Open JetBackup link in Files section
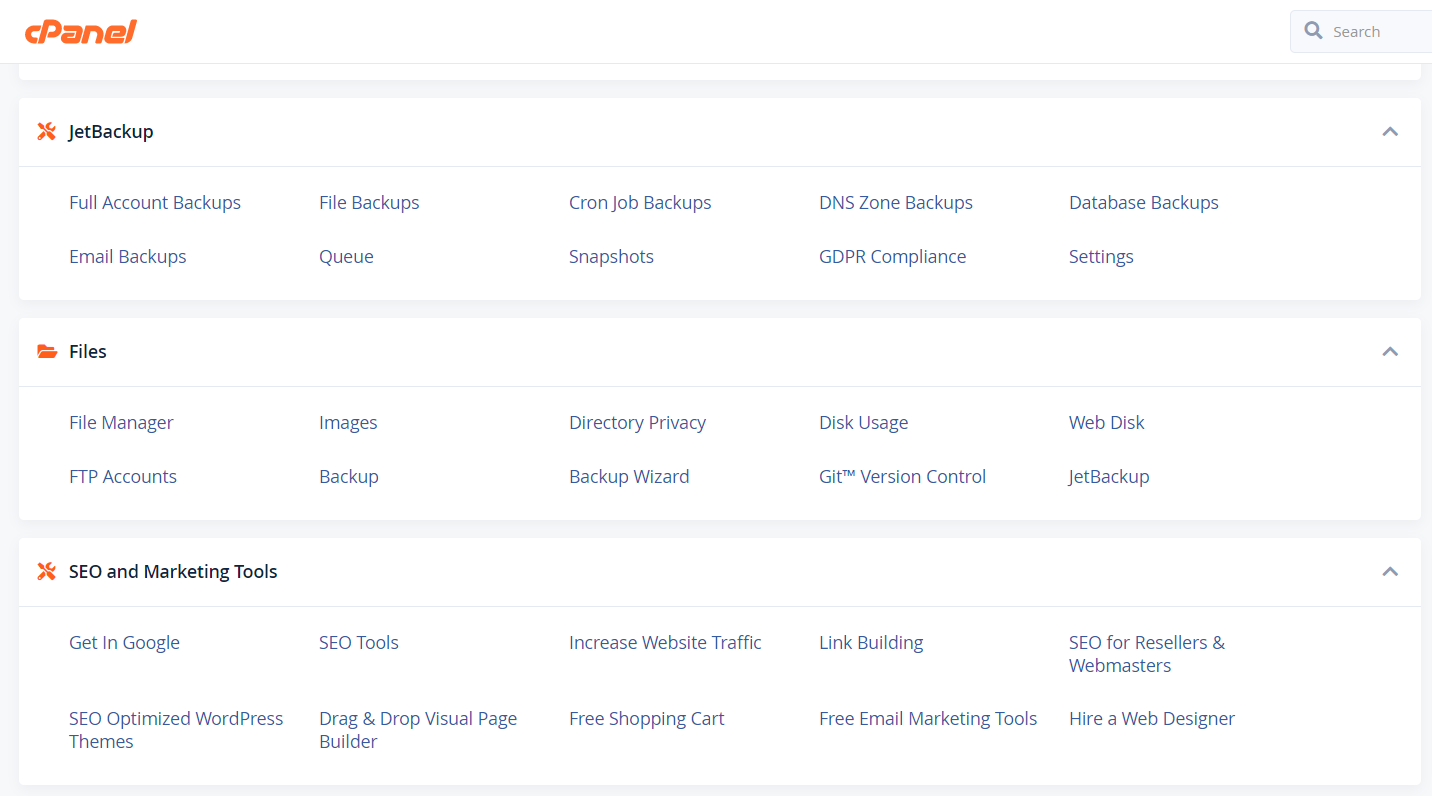Image resolution: width=1432 pixels, height=796 pixels. point(1109,476)
